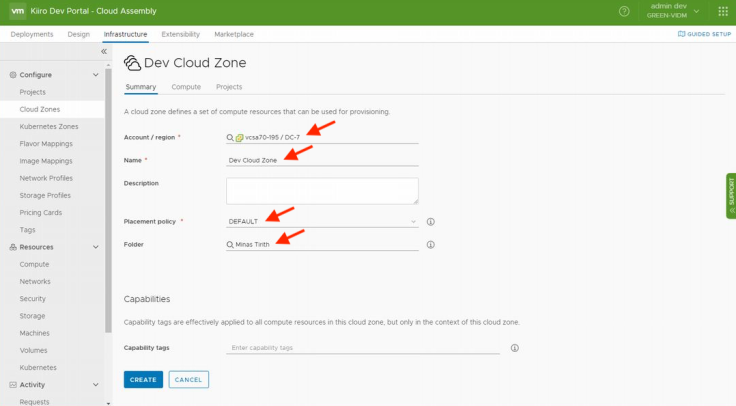Open Storage Profiles in the sidebar
The height and width of the screenshot is (406, 736).
coord(45,195)
